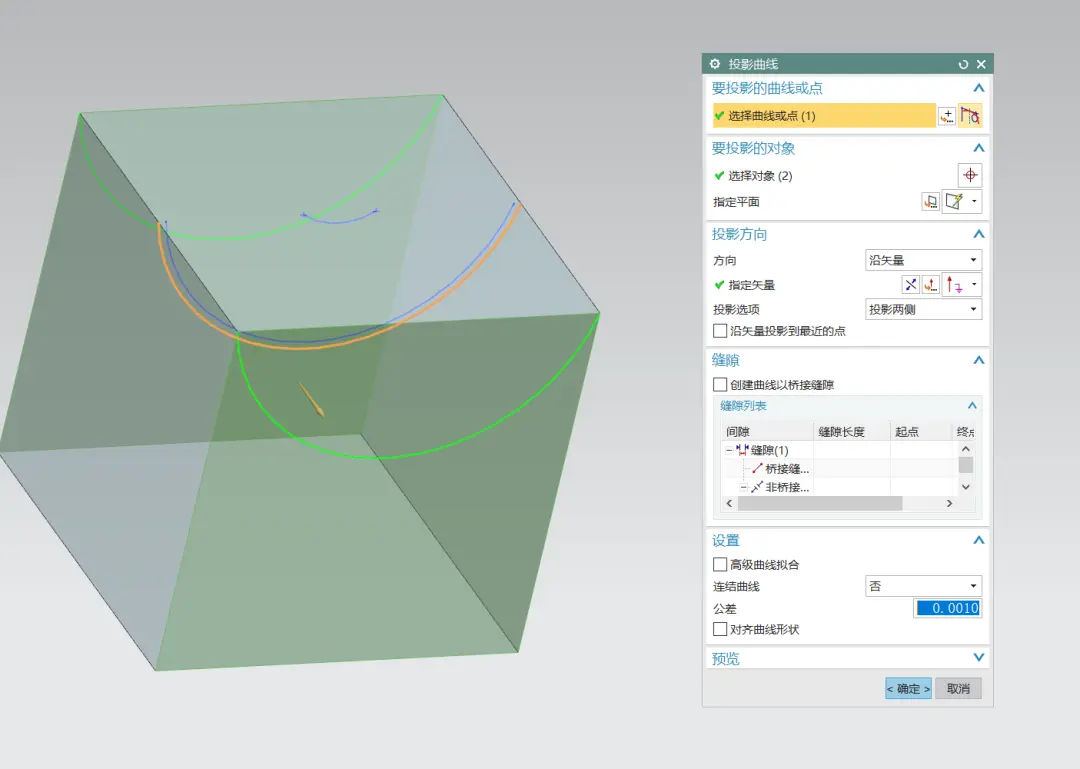This screenshot has height=769, width=1080.
Task: Confirm with the 确定 button
Action: click(x=908, y=688)
